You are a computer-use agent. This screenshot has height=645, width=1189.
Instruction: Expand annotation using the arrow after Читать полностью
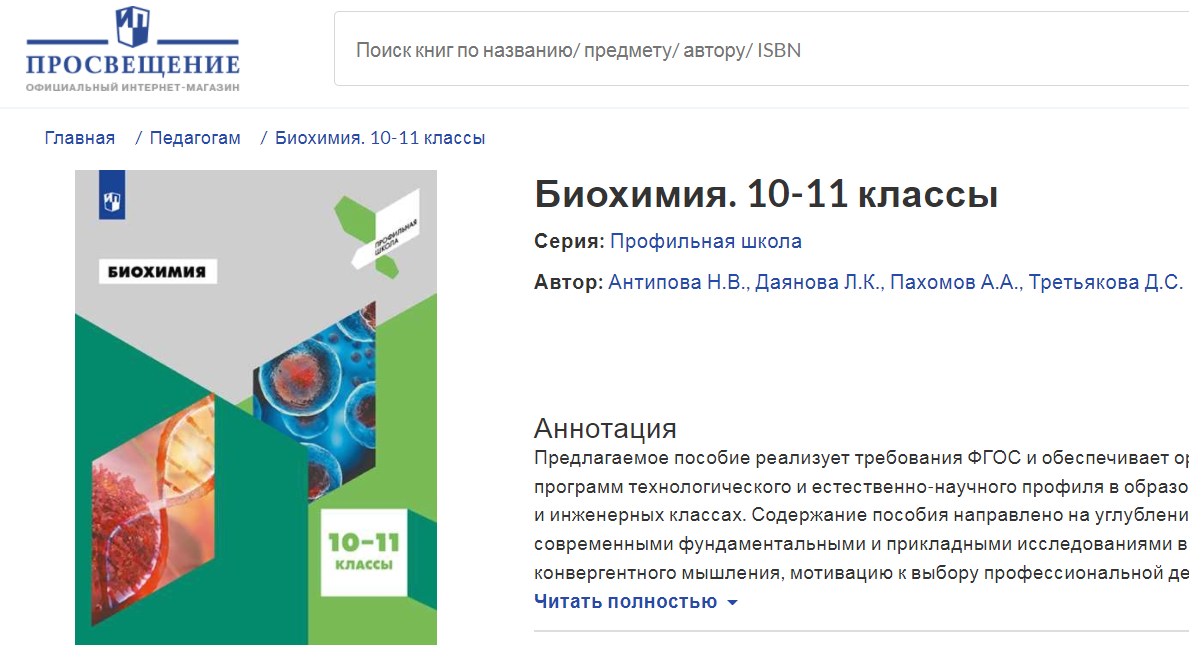click(x=732, y=603)
